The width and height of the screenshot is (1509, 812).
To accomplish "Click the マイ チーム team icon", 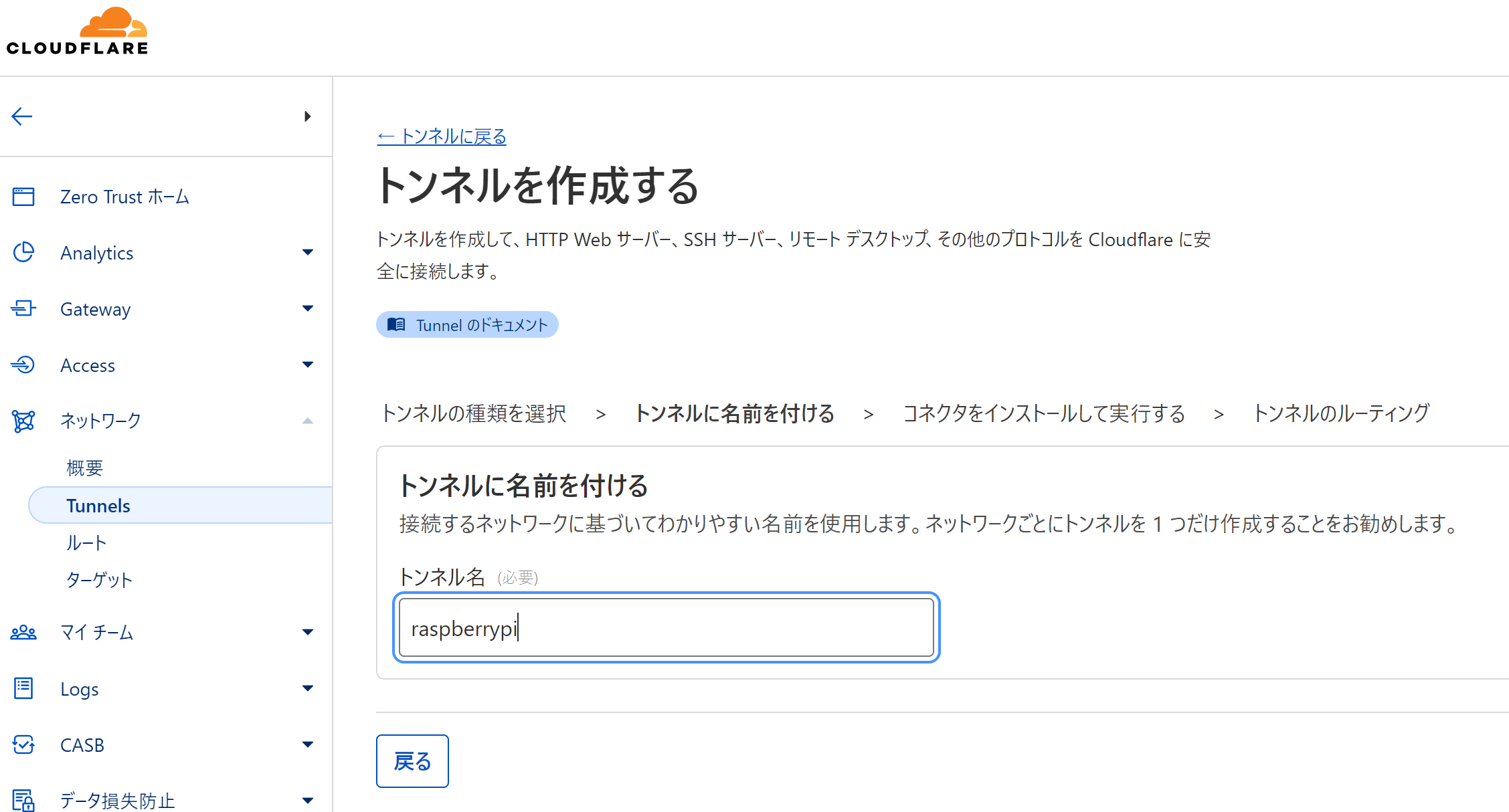I will (x=23, y=632).
